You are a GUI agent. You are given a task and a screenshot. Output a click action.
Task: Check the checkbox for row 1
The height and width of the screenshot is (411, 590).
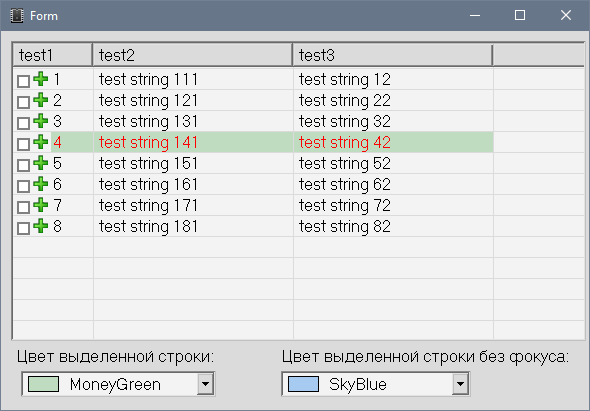(23, 81)
